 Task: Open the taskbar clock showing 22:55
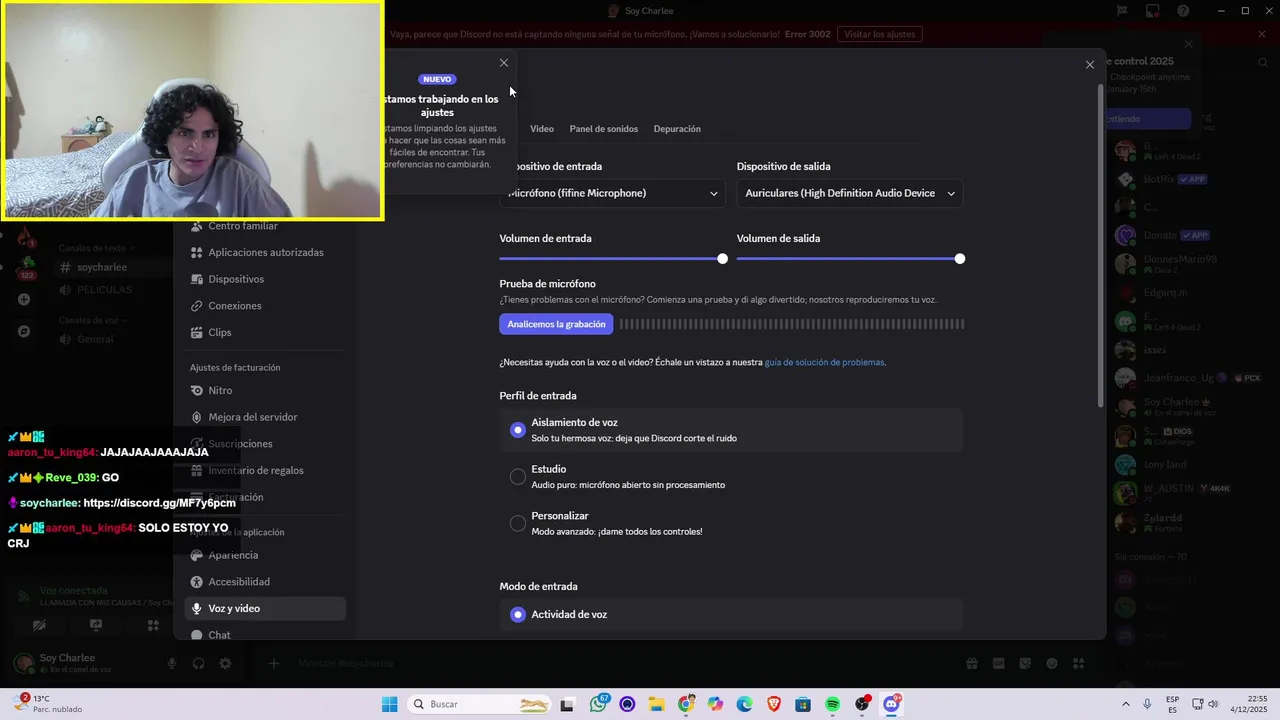[x=1250, y=704]
